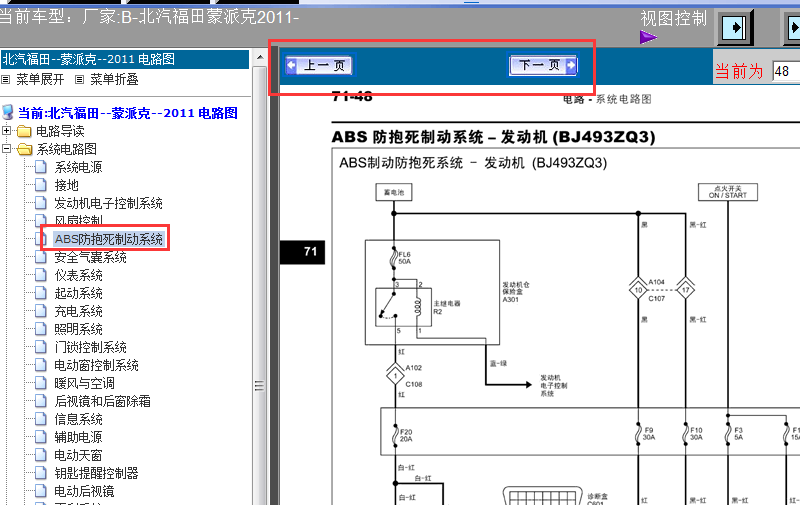The height and width of the screenshot is (505, 800).
Task: Click the page icon beside 起动系统
Action: click(x=40, y=292)
